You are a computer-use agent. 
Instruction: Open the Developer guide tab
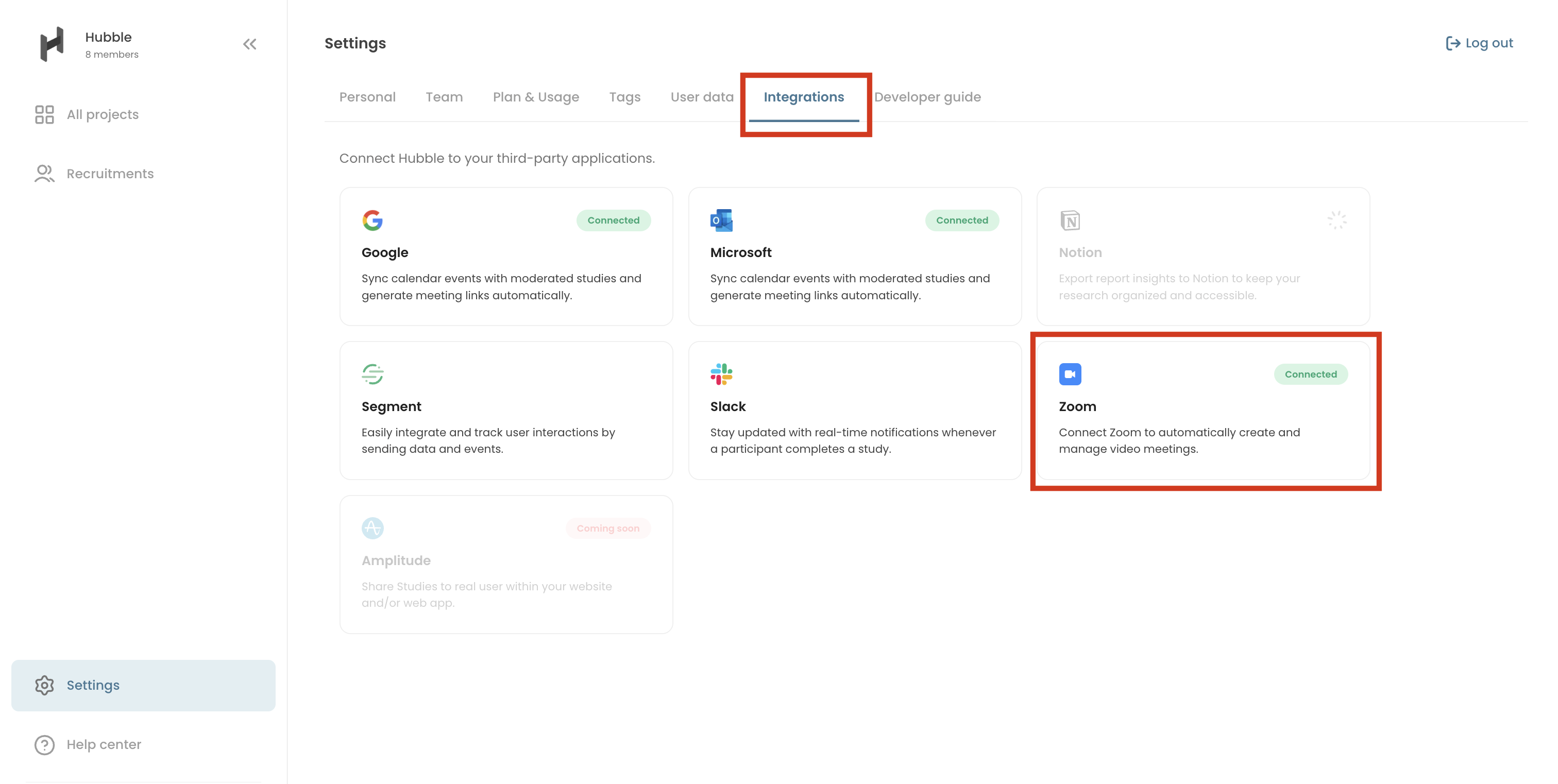(927, 97)
